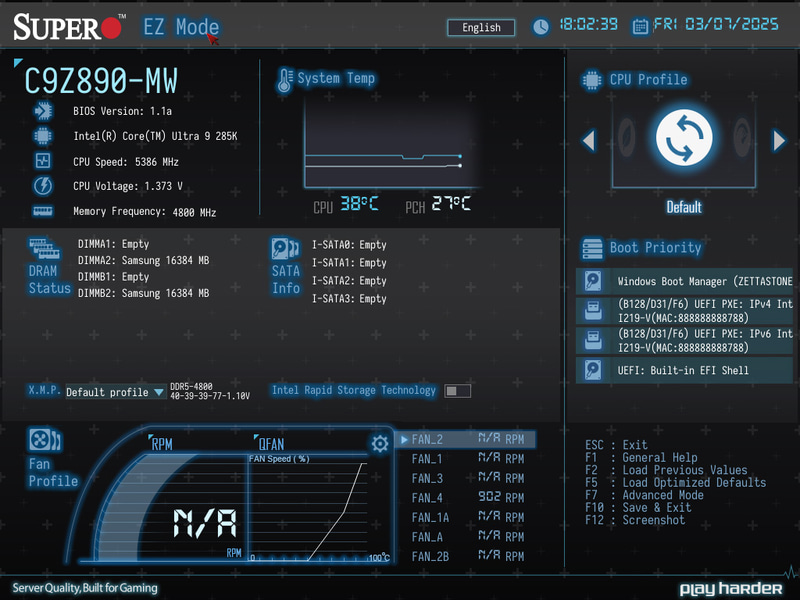Click the left arrow in CPU Profile
800x600 pixels.
click(x=589, y=141)
